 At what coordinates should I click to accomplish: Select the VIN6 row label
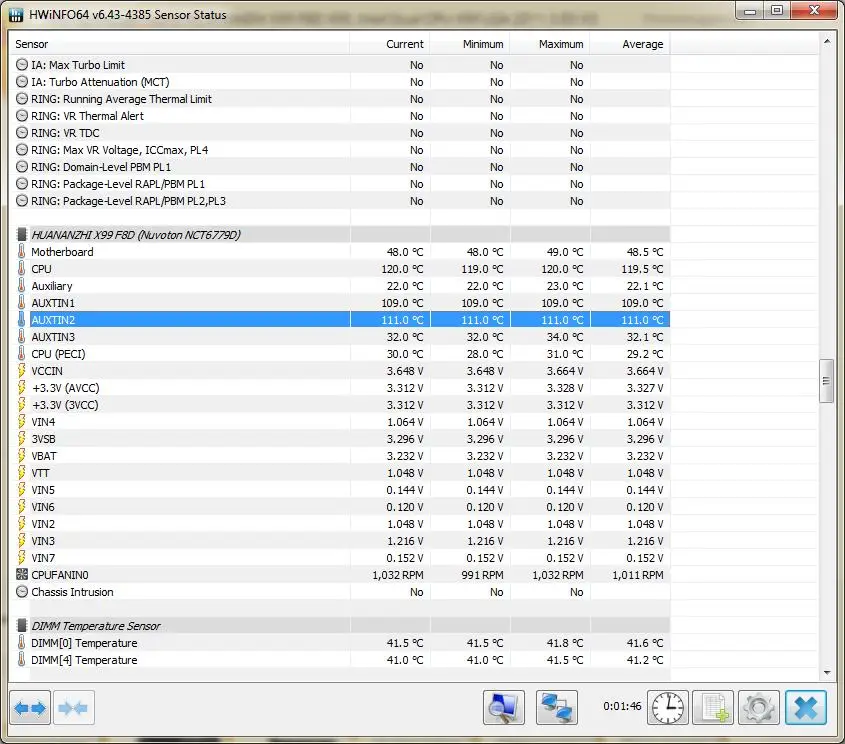[43, 506]
